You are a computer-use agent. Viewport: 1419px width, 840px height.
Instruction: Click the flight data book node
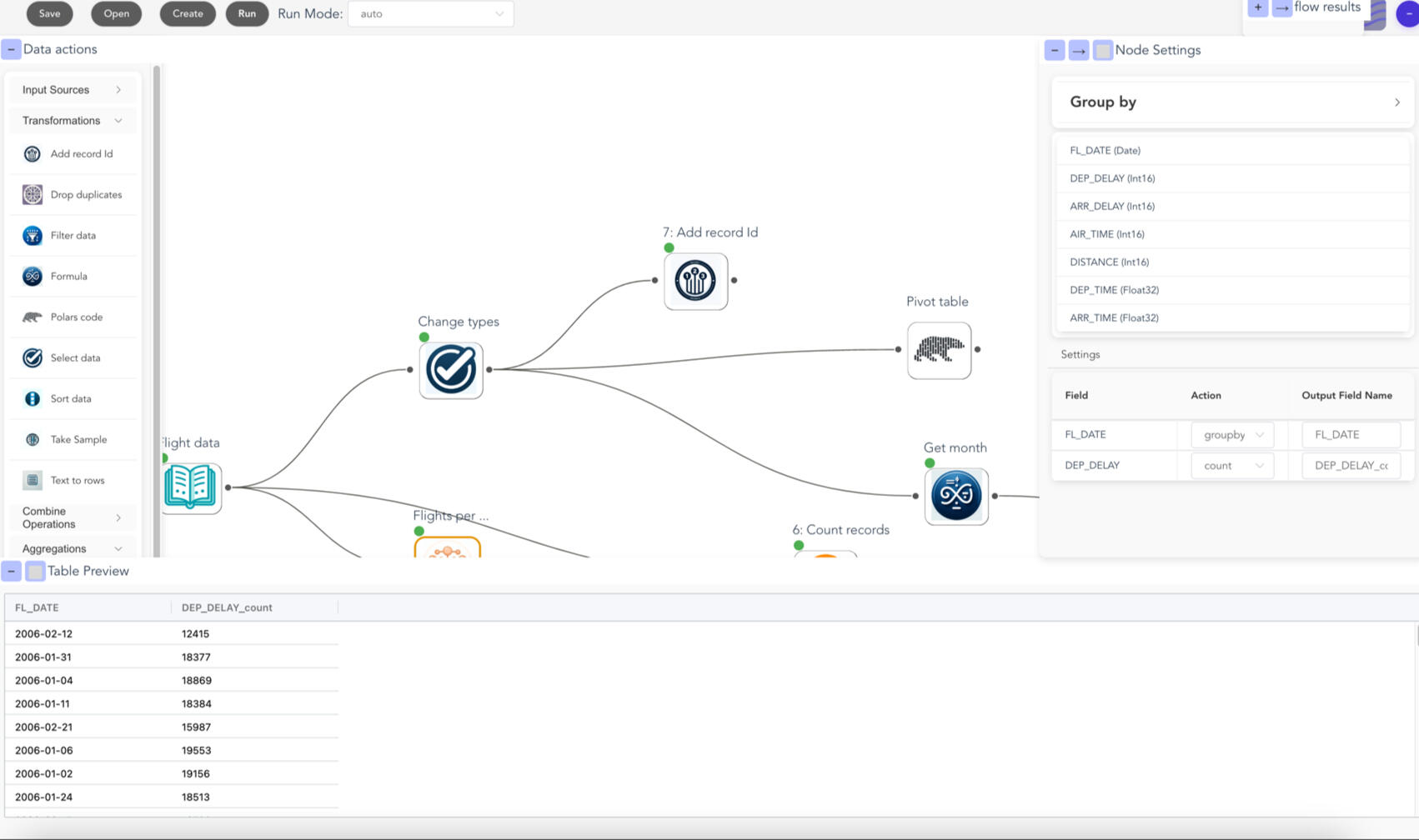point(191,487)
